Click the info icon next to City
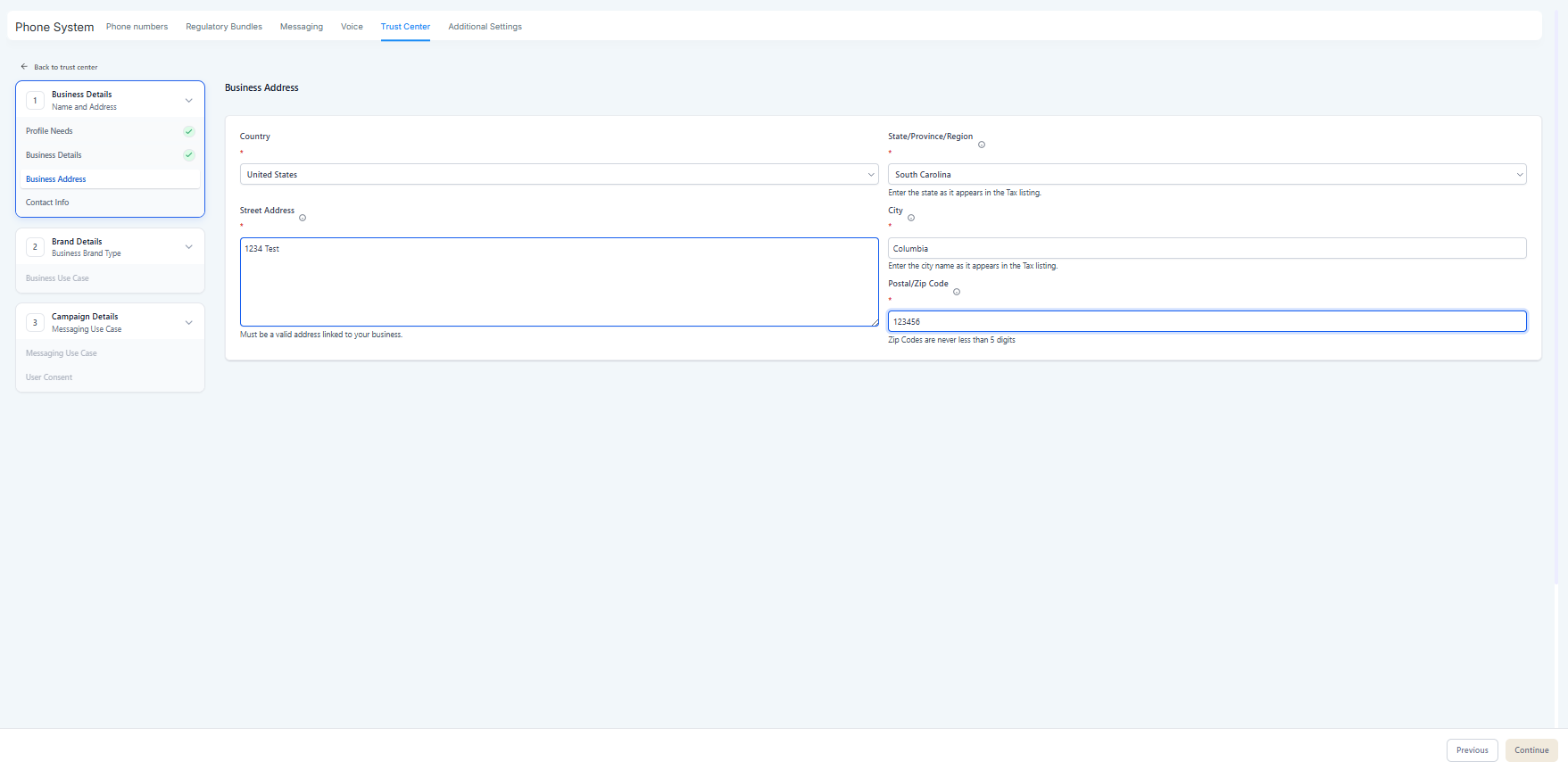The image size is (1568, 770). click(x=911, y=218)
